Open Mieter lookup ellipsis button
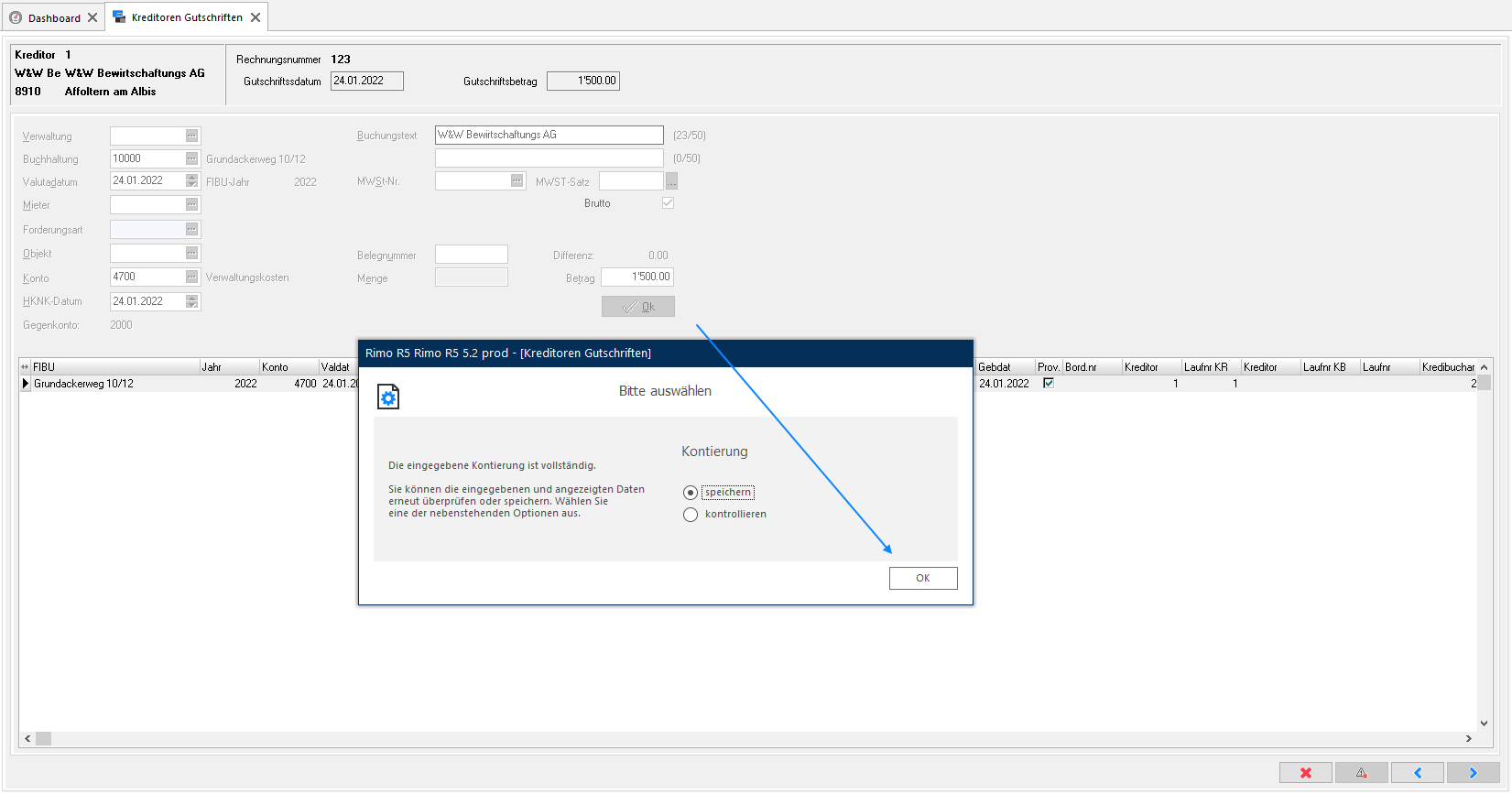Viewport: 1512px width, 794px height. pos(192,204)
